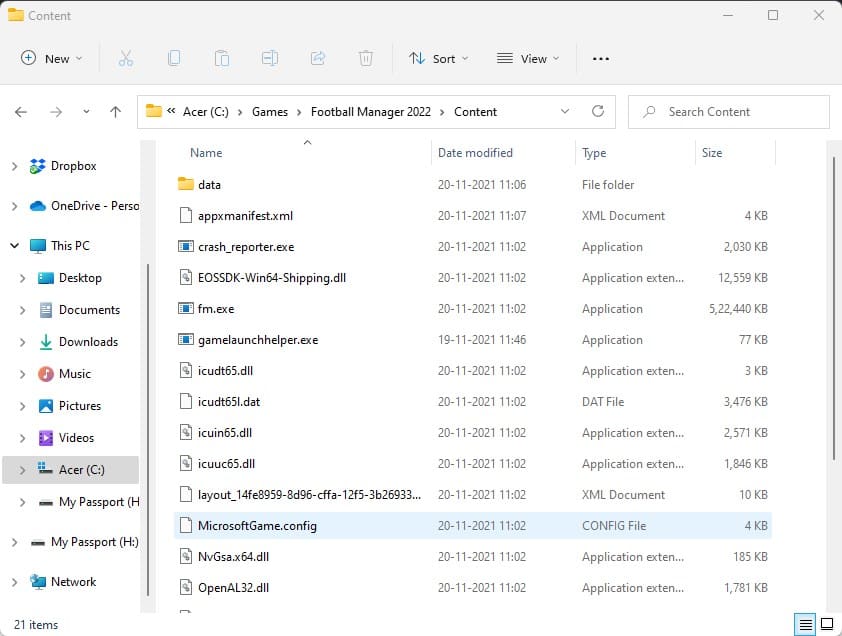
Task: Sort by Size column header
Action: 712,153
